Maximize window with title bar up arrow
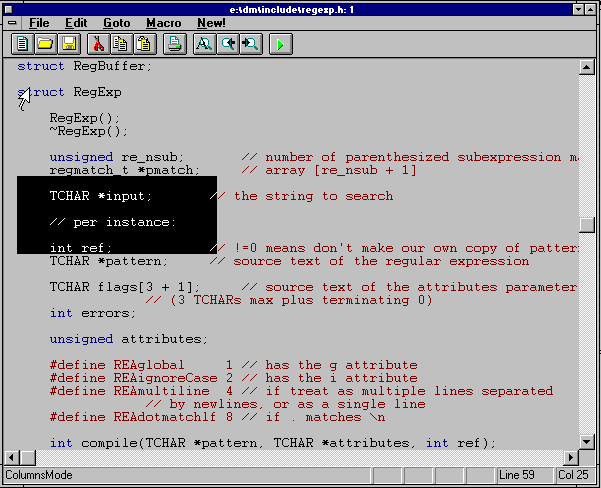 click(590, 9)
